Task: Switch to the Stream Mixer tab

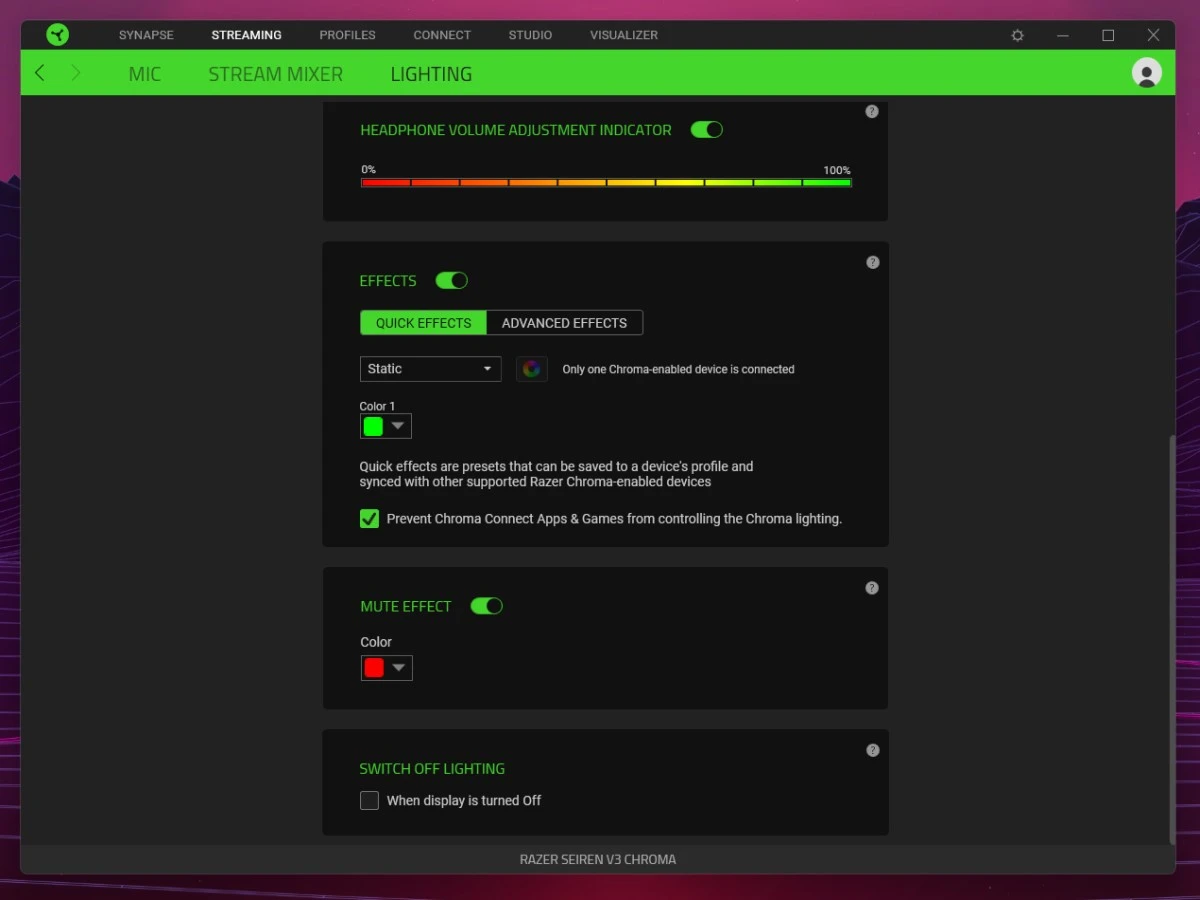Action: tap(275, 74)
